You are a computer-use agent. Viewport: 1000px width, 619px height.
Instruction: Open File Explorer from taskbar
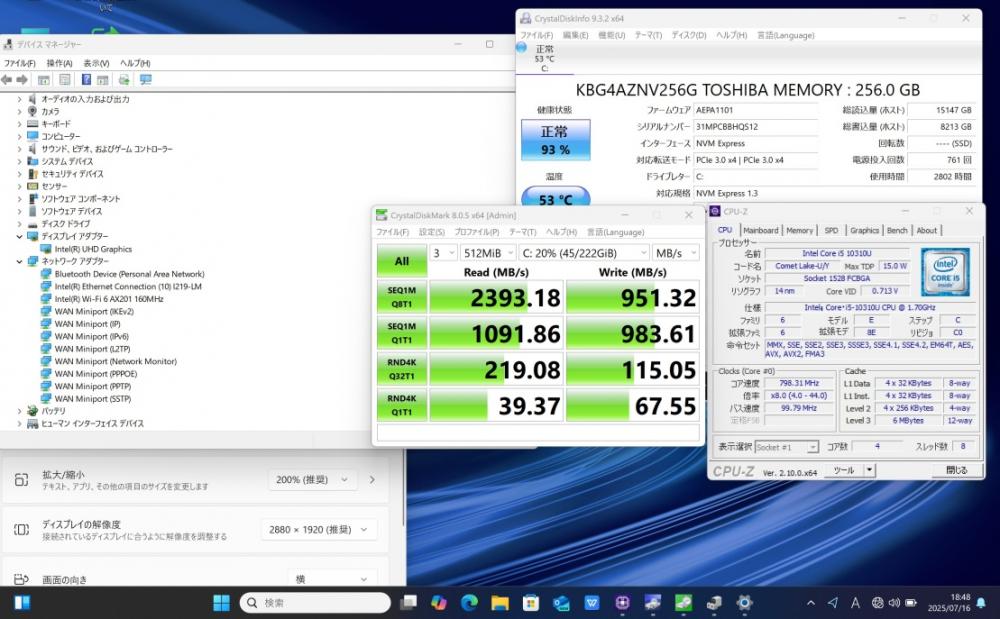coord(500,602)
